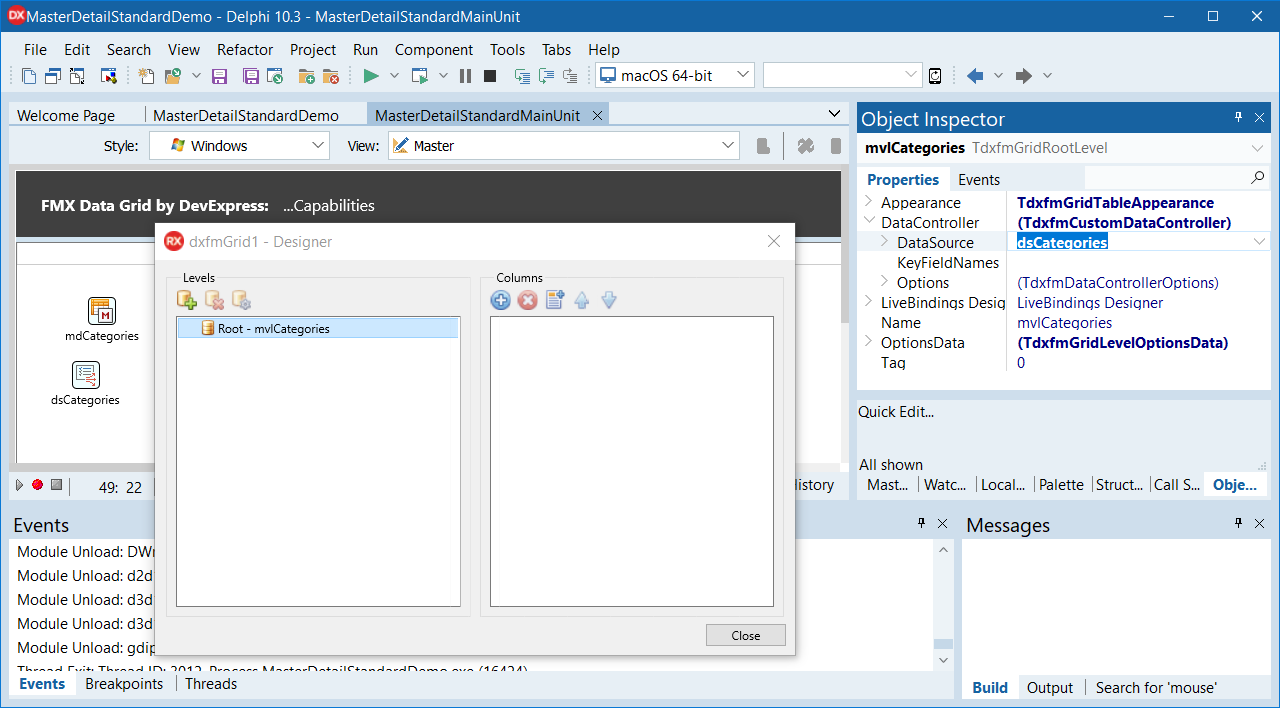Open the View Master dropdown
This screenshot has width=1280, height=708.
[x=728, y=146]
